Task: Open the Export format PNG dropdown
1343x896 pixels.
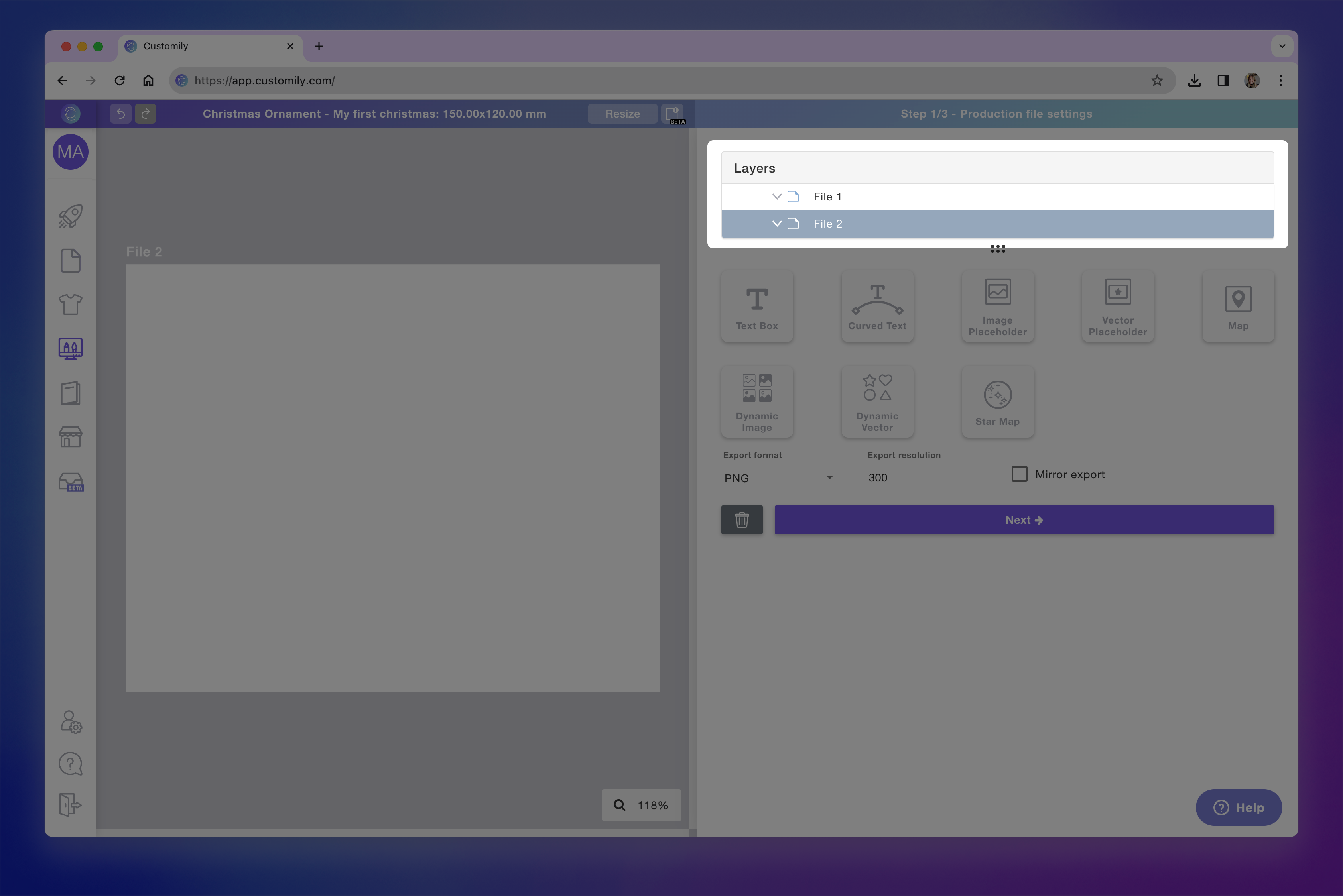Action: click(779, 478)
